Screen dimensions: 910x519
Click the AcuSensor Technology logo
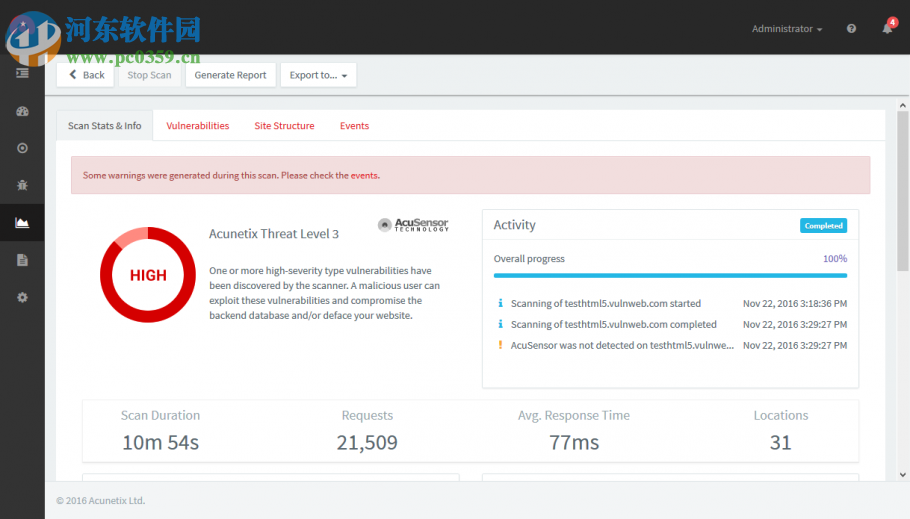(413, 225)
